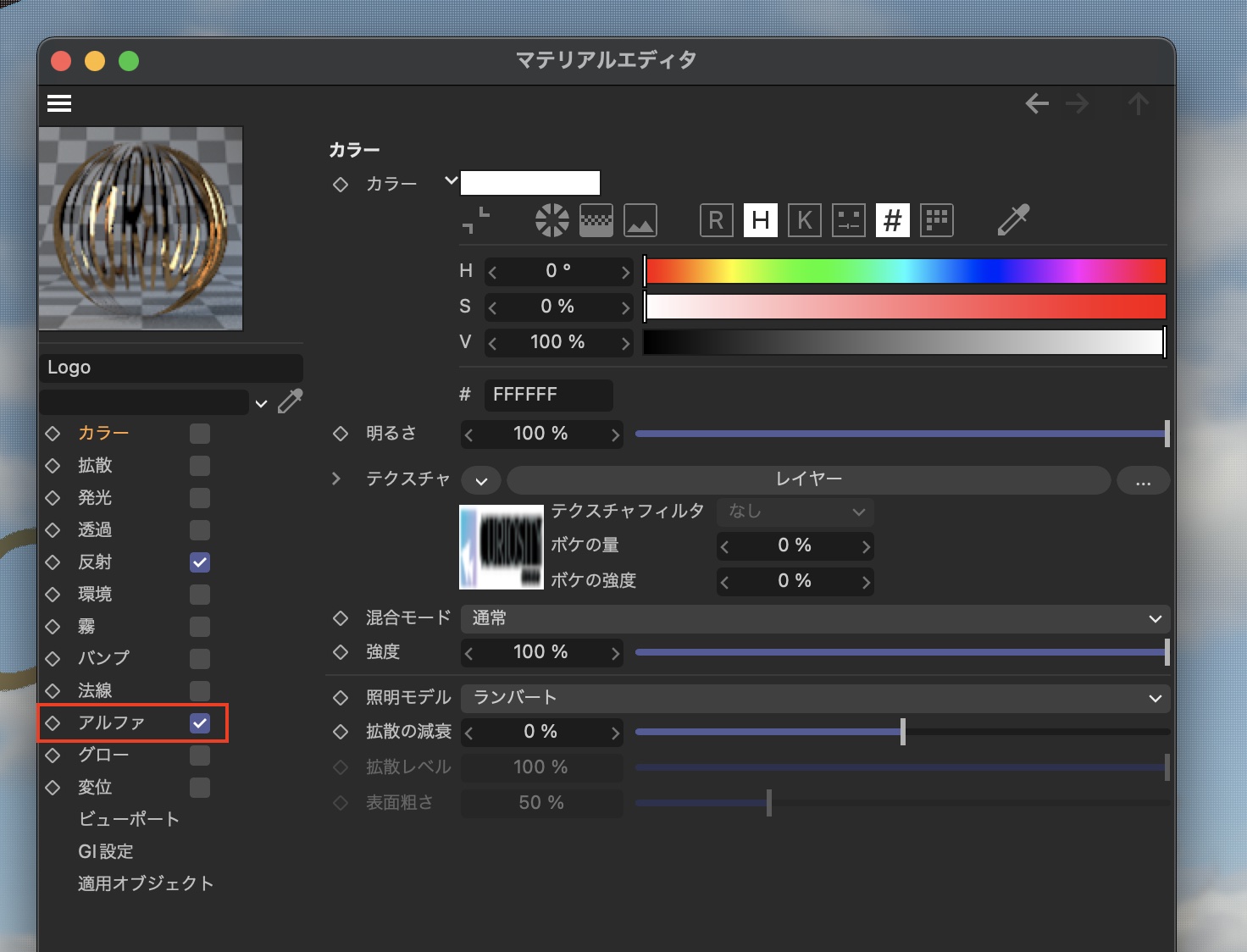Open the 照明モデル dropdown

coord(815,698)
